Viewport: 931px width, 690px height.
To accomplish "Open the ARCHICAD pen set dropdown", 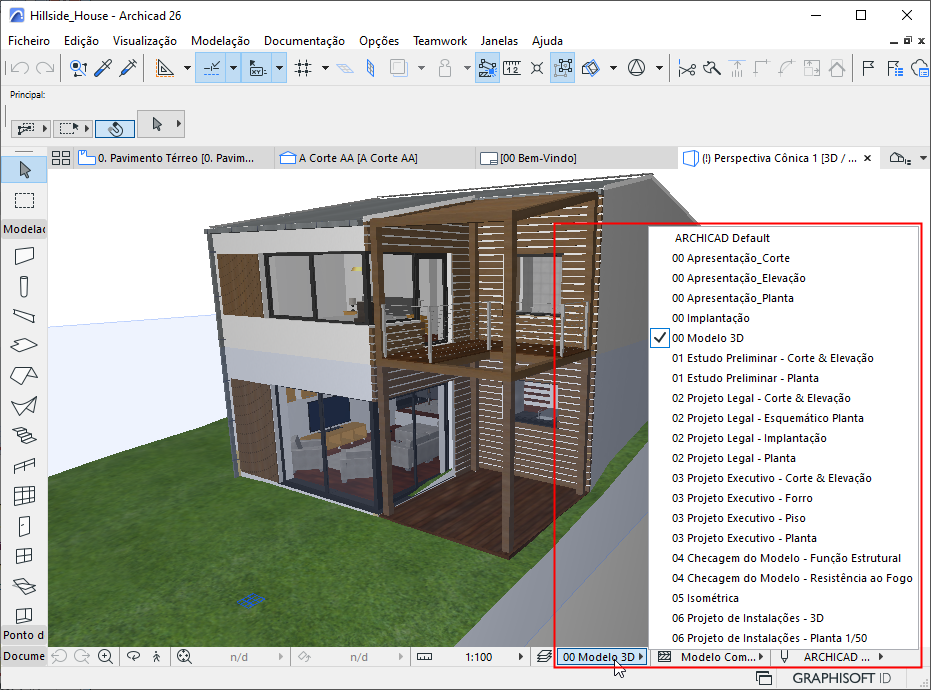I will (x=838, y=657).
